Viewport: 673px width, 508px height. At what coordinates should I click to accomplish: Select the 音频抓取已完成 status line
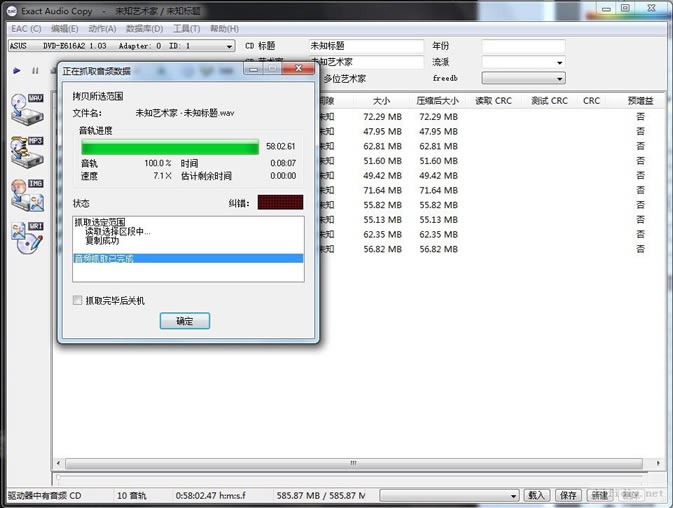click(x=188, y=258)
